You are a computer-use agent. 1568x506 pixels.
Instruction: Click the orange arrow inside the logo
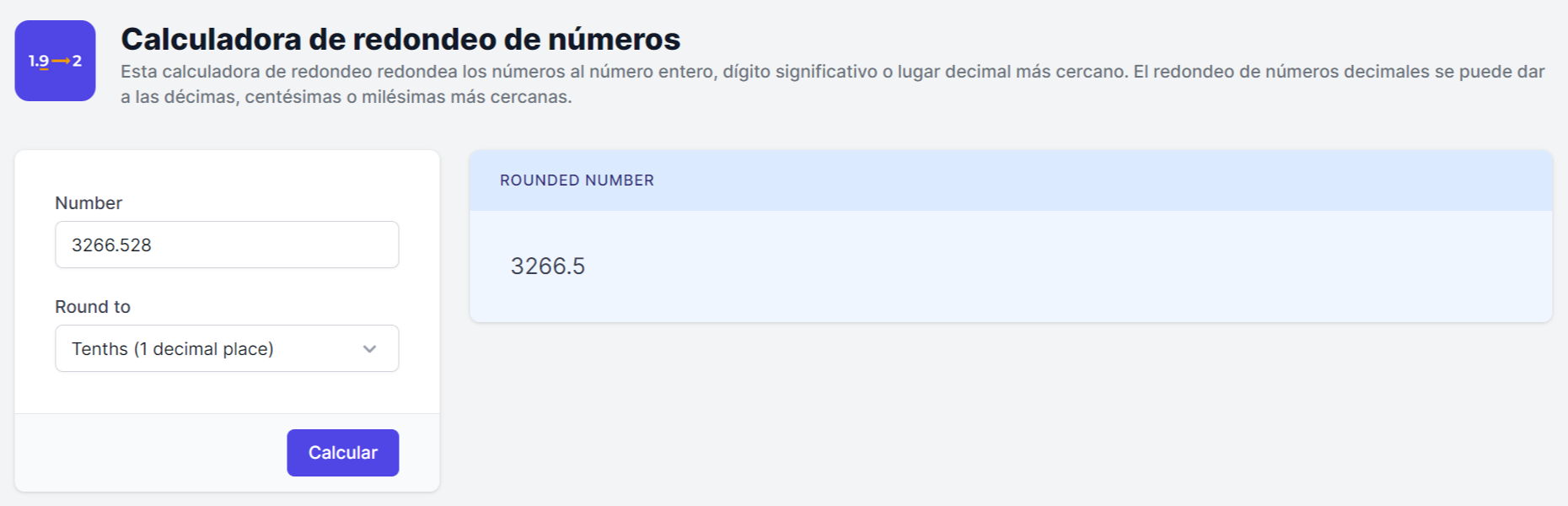click(x=62, y=61)
